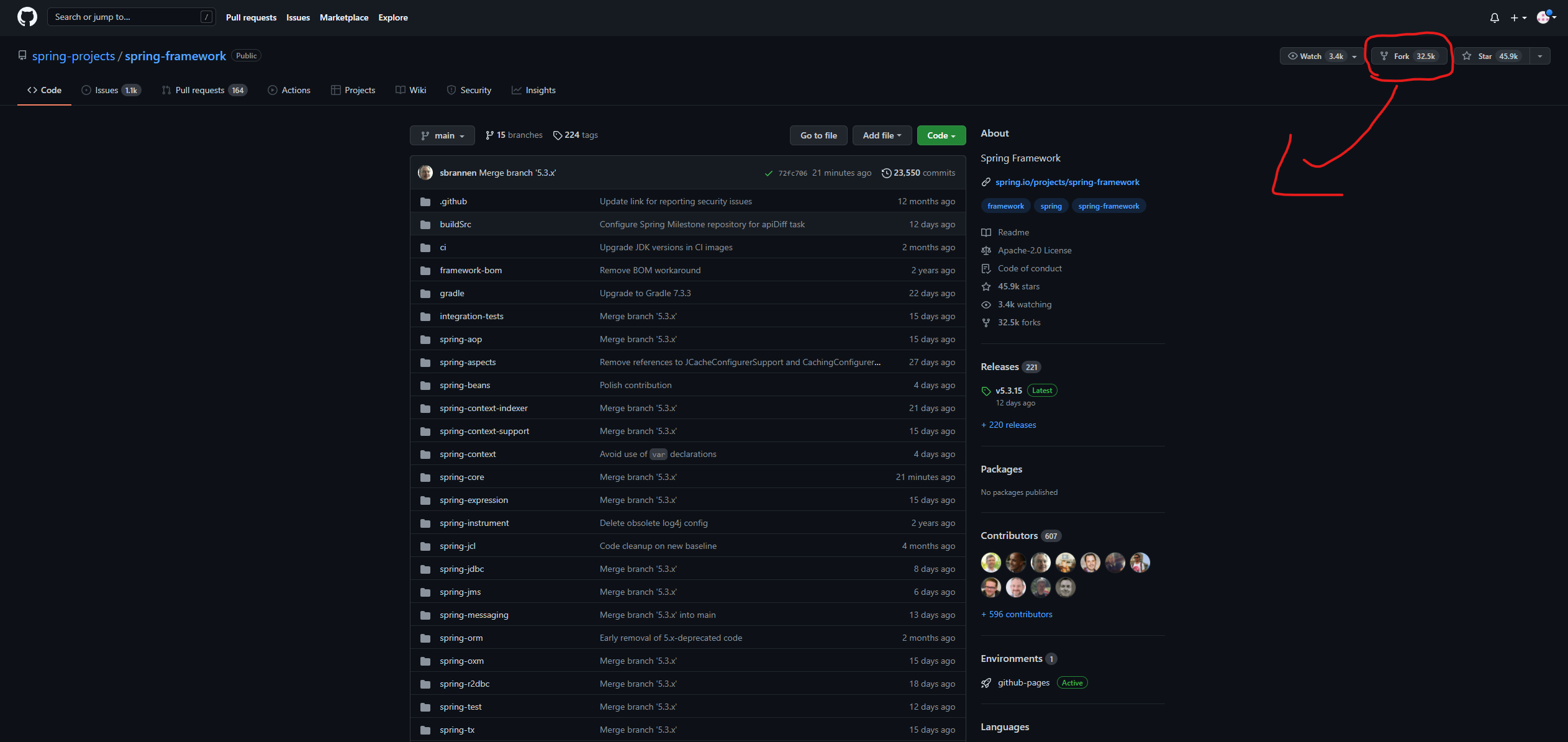The height and width of the screenshot is (742, 1568).
Task: View the 224 tags link
Action: tap(575, 135)
